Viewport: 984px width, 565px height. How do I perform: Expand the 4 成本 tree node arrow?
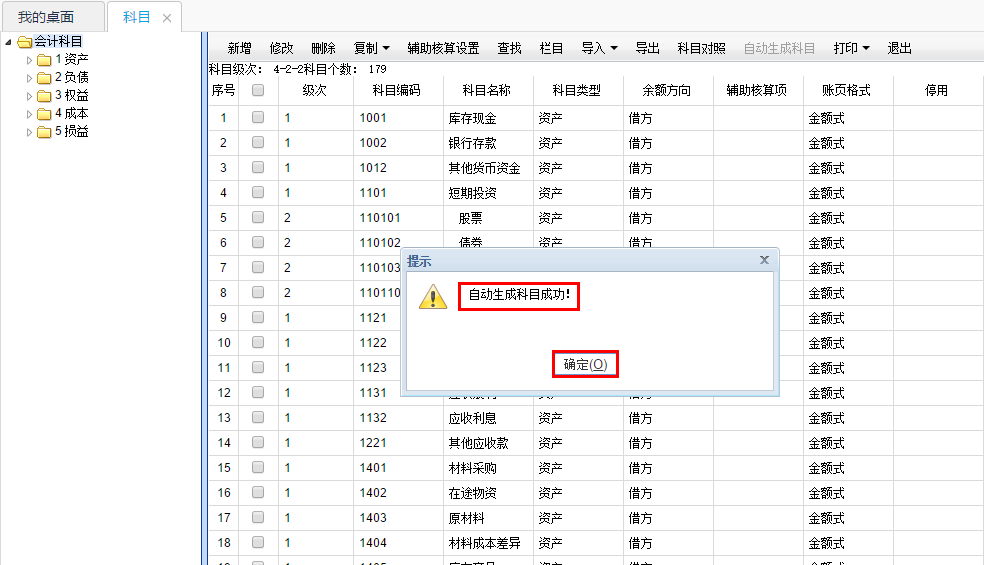click(x=29, y=114)
